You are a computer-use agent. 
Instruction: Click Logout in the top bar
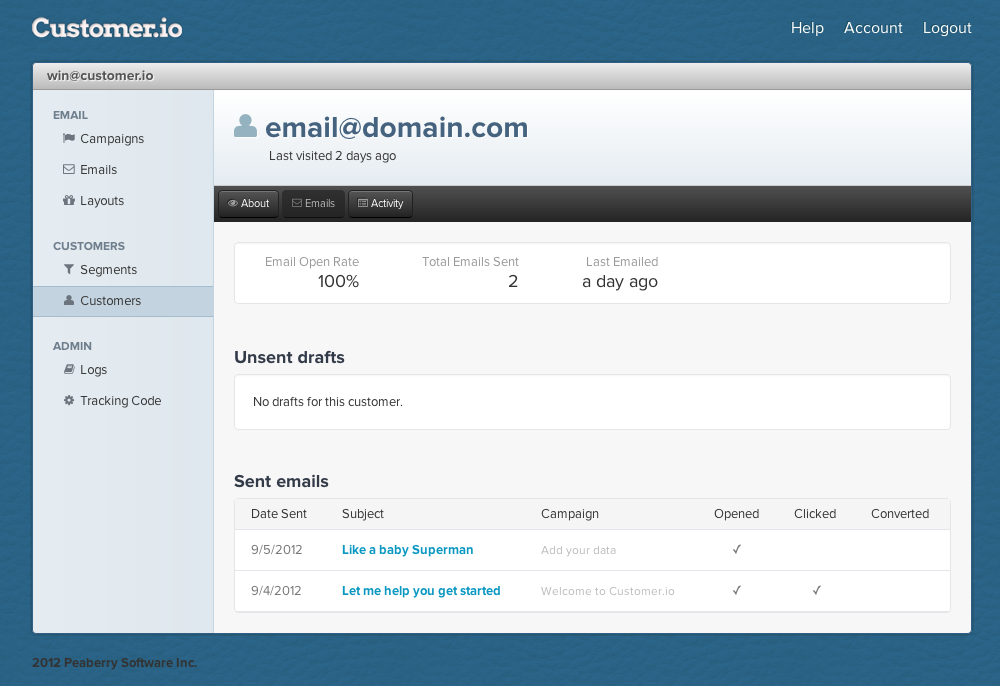tap(946, 28)
